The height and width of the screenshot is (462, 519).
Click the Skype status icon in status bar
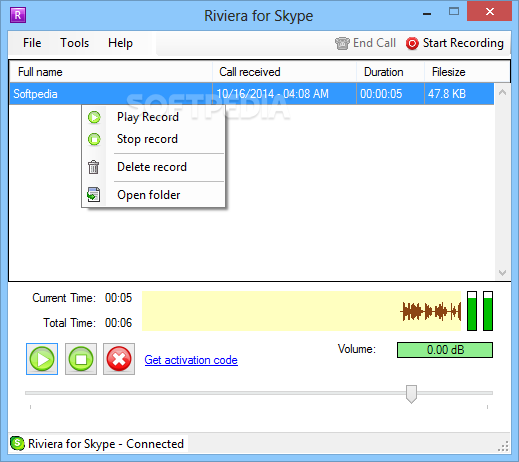[17, 443]
